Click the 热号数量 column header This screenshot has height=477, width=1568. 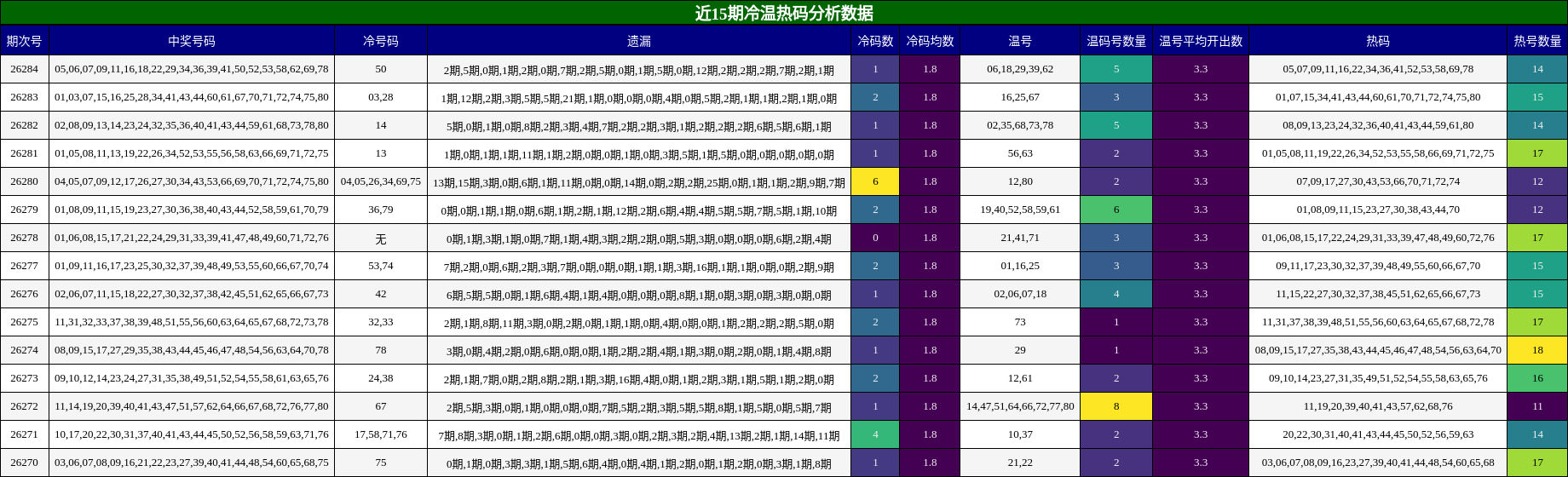[x=1537, y=41]
